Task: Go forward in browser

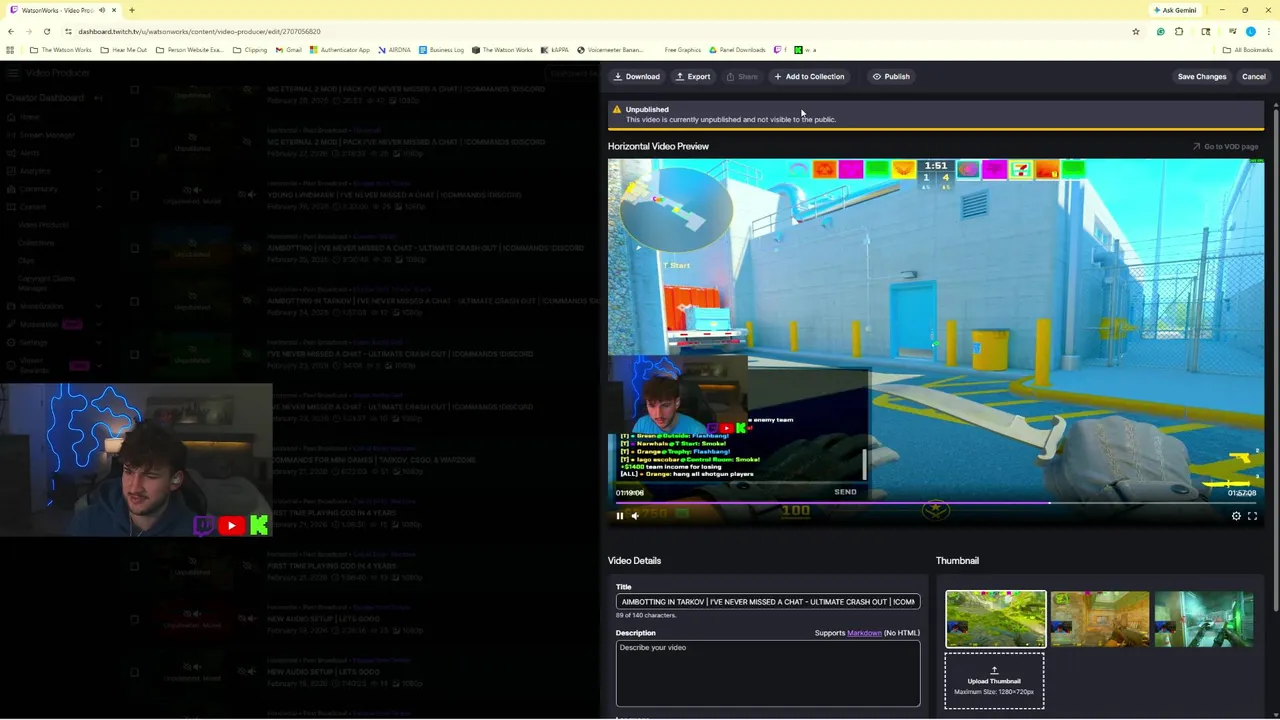Action: (28, 32)
